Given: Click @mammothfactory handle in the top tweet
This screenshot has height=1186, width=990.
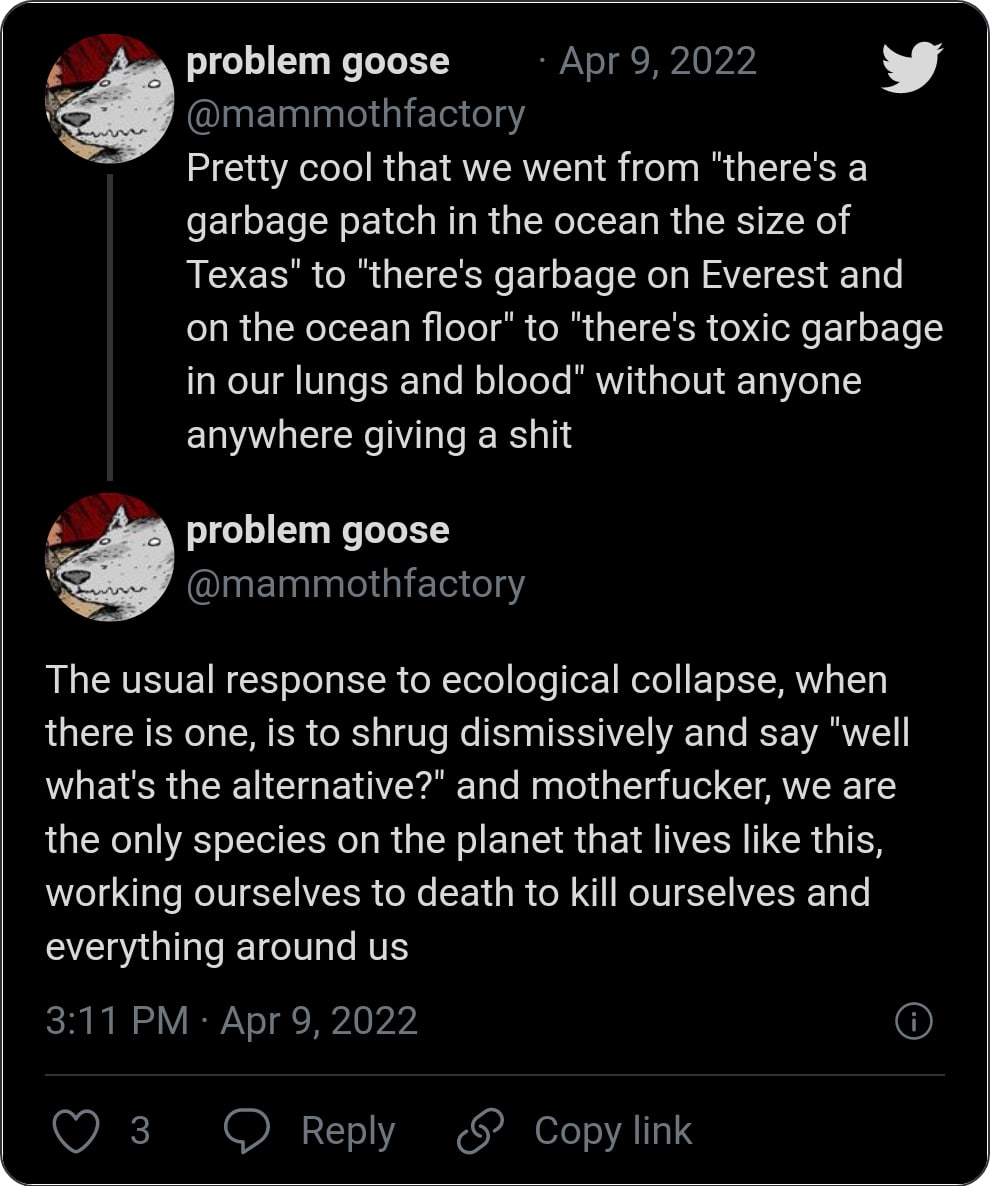Looking at the screenshot, I should [355, 114].
